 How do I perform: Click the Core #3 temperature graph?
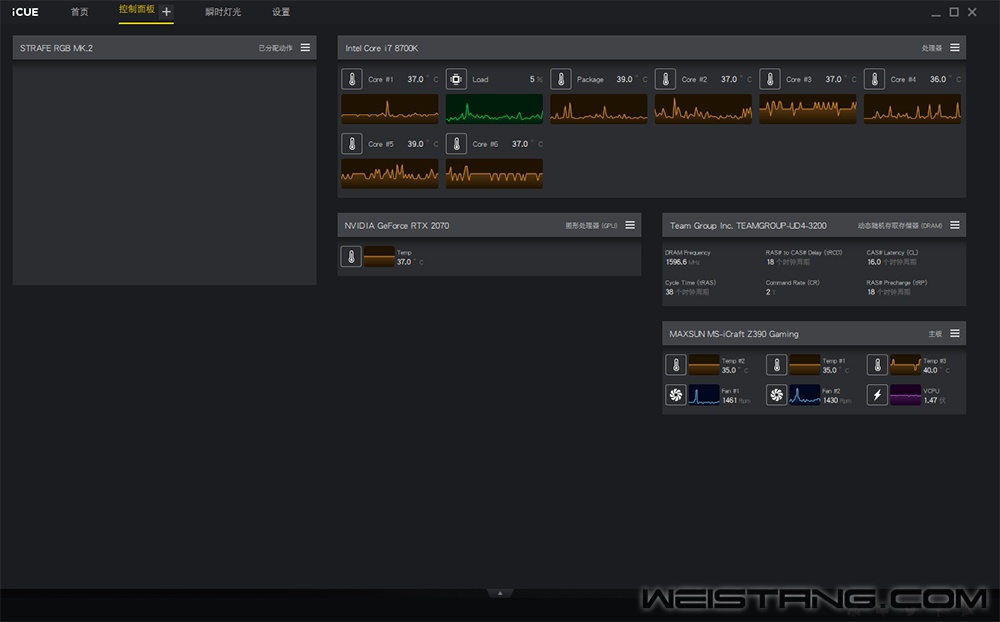pos(807,109)
